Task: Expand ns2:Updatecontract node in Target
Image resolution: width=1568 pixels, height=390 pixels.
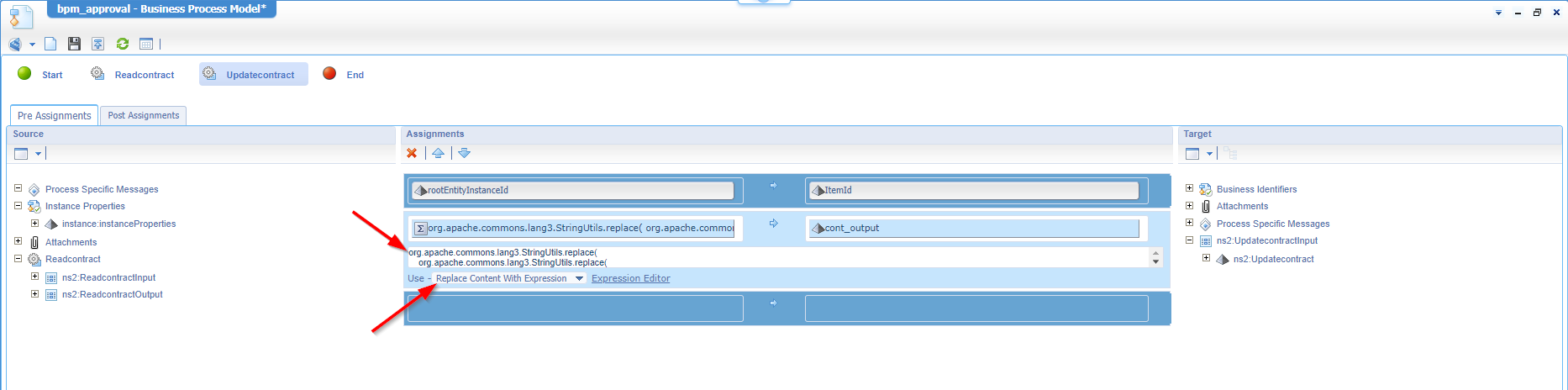Action: point(1206,258)
